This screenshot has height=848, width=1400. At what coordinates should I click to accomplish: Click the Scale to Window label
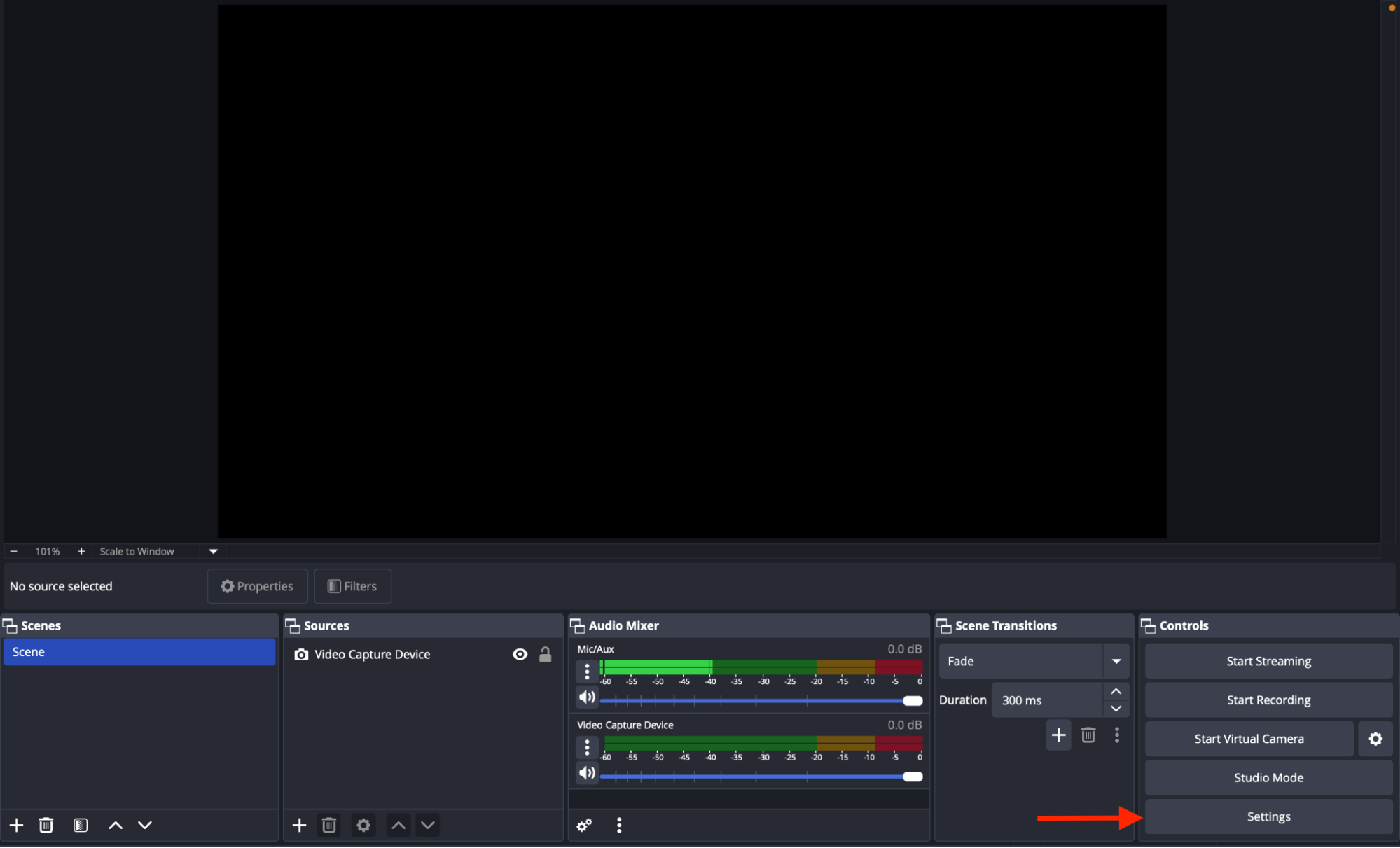[137, 552]
